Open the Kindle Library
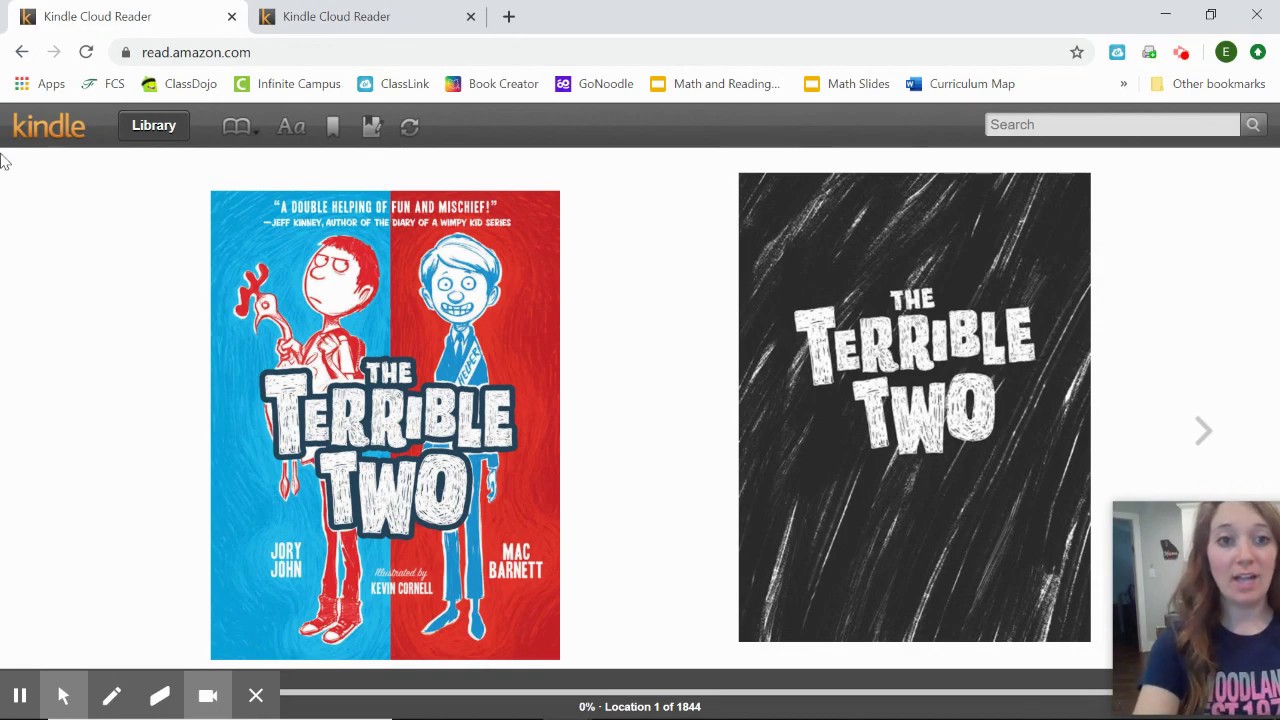 point(154,125)
